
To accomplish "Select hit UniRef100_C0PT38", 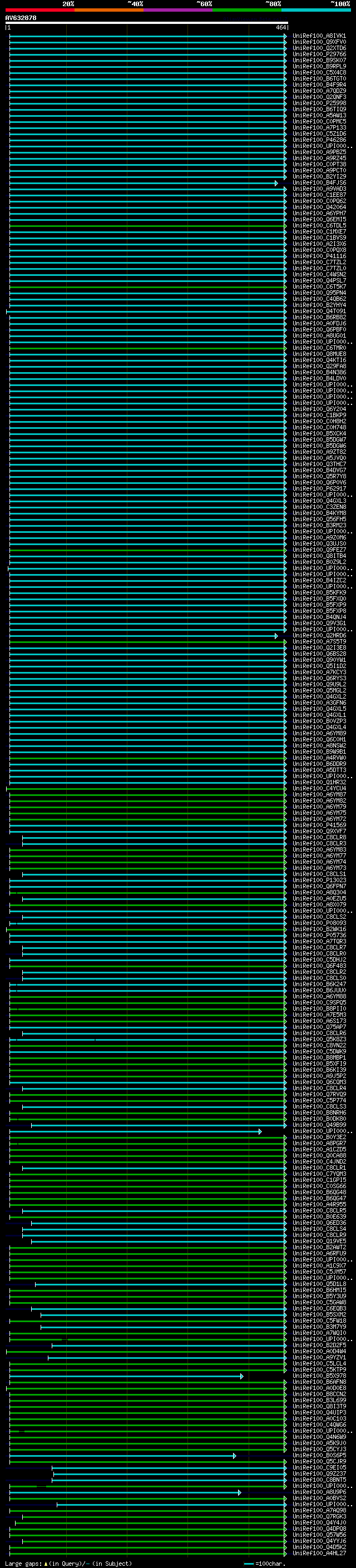I will point(319,164).
